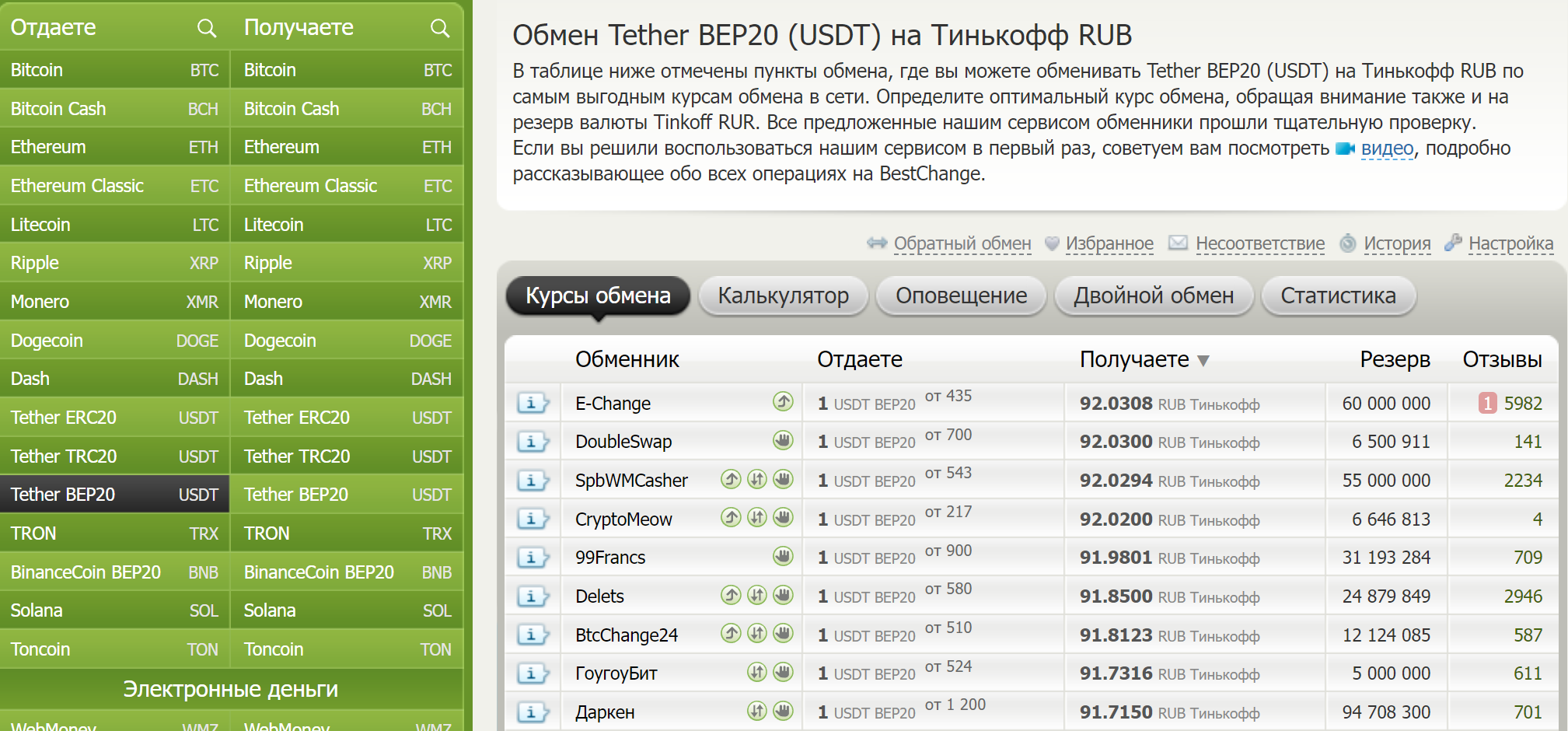Switch to the Статистика tab
Screen dimensions: 1568x731
pos(1338,296)
